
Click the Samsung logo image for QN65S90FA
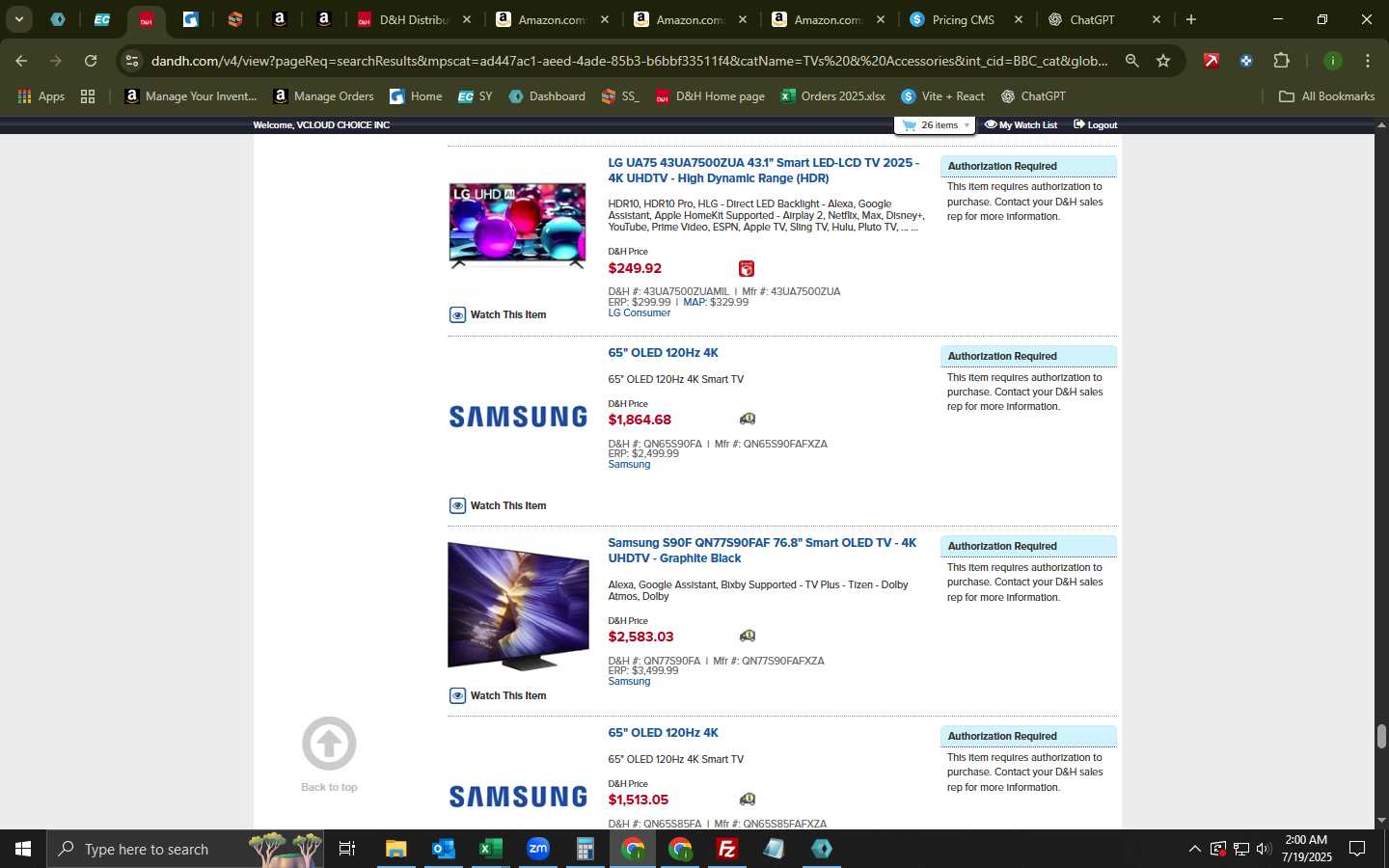518,417
